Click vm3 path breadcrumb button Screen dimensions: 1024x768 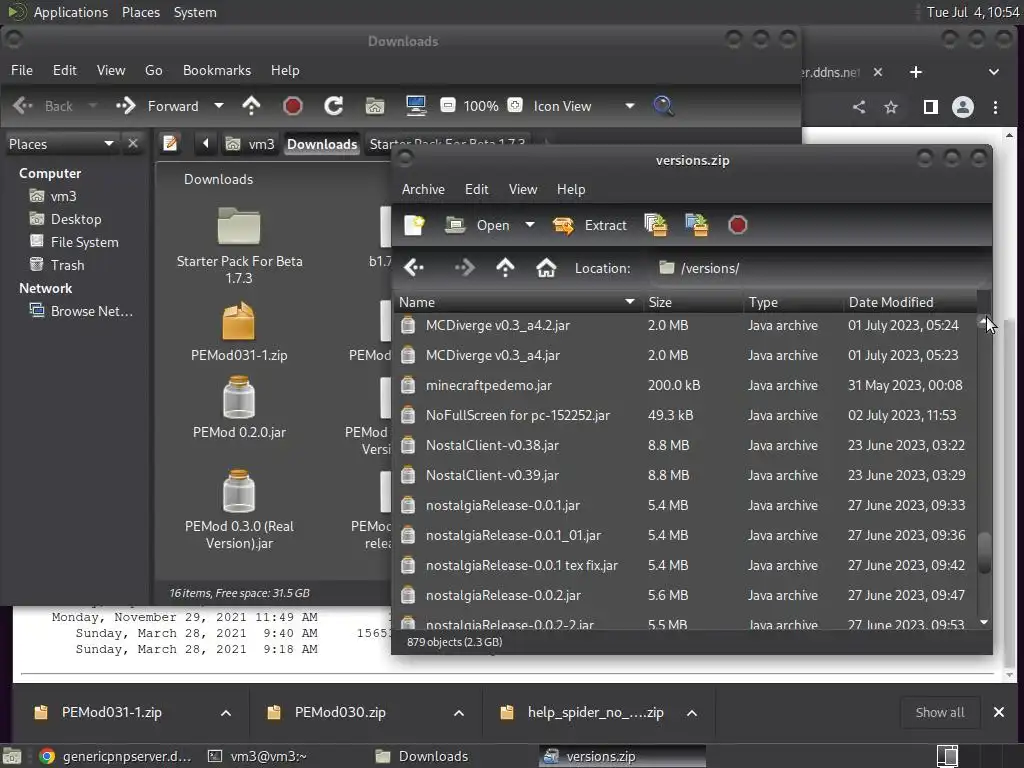tap(250, 144)
